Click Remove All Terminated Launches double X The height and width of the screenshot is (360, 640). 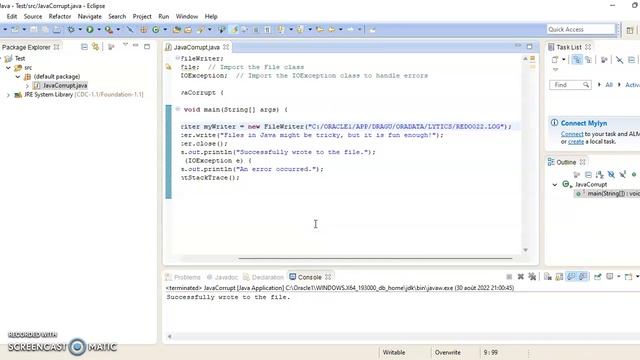pos(532,277)
